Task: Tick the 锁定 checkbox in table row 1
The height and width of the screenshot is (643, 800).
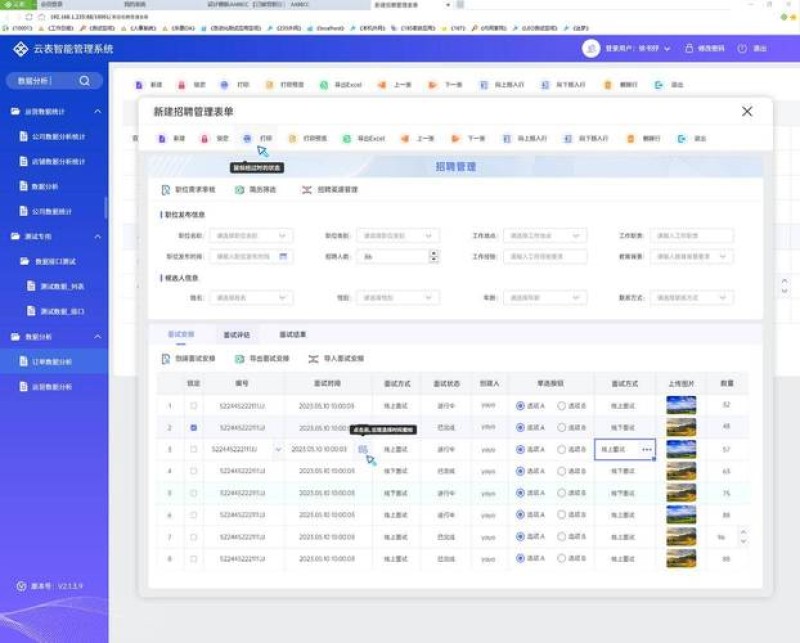Action: pyautogui.click(x=193, y=406)
